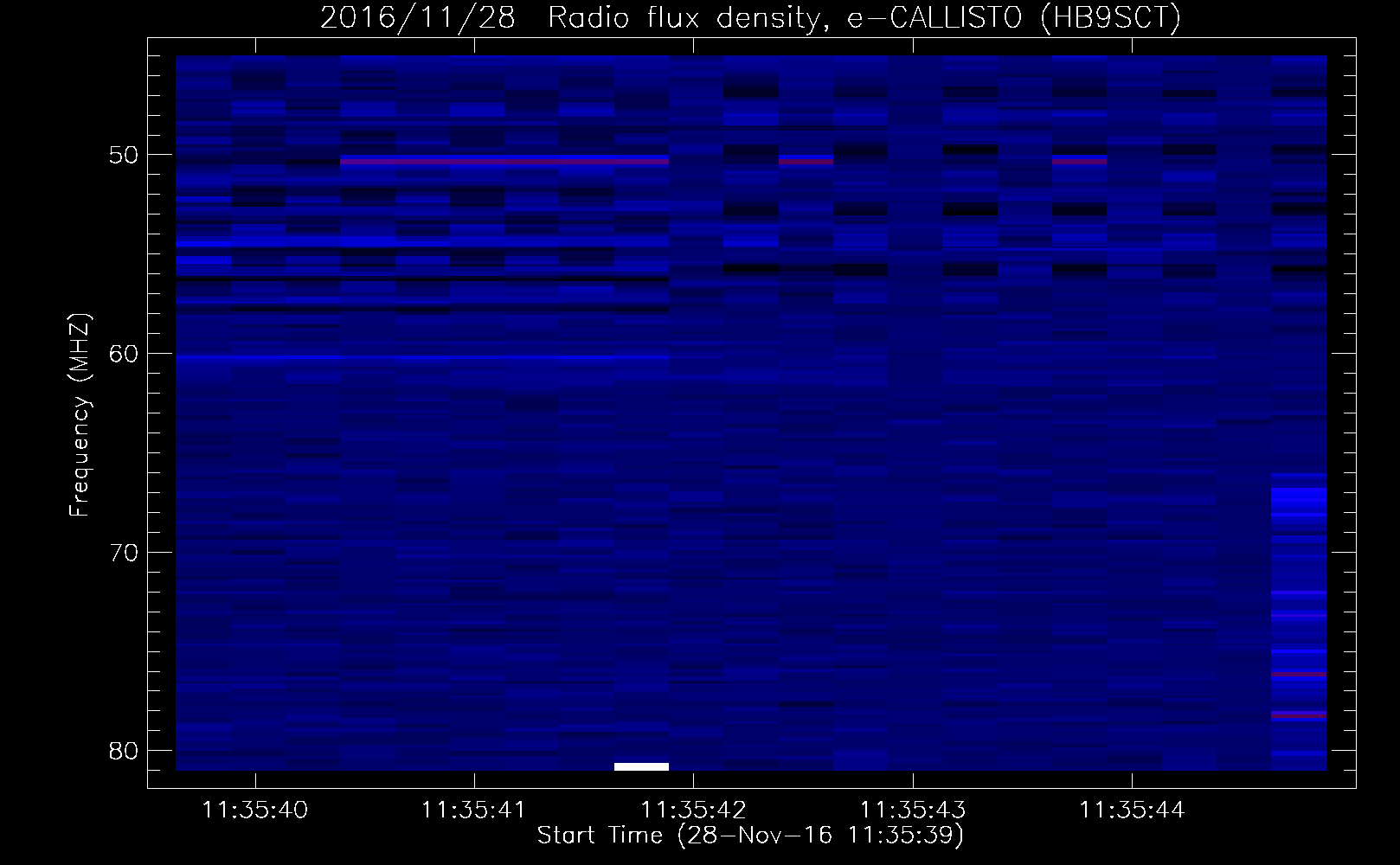Click the bright blue line at 60 MHz

(422, 356)
